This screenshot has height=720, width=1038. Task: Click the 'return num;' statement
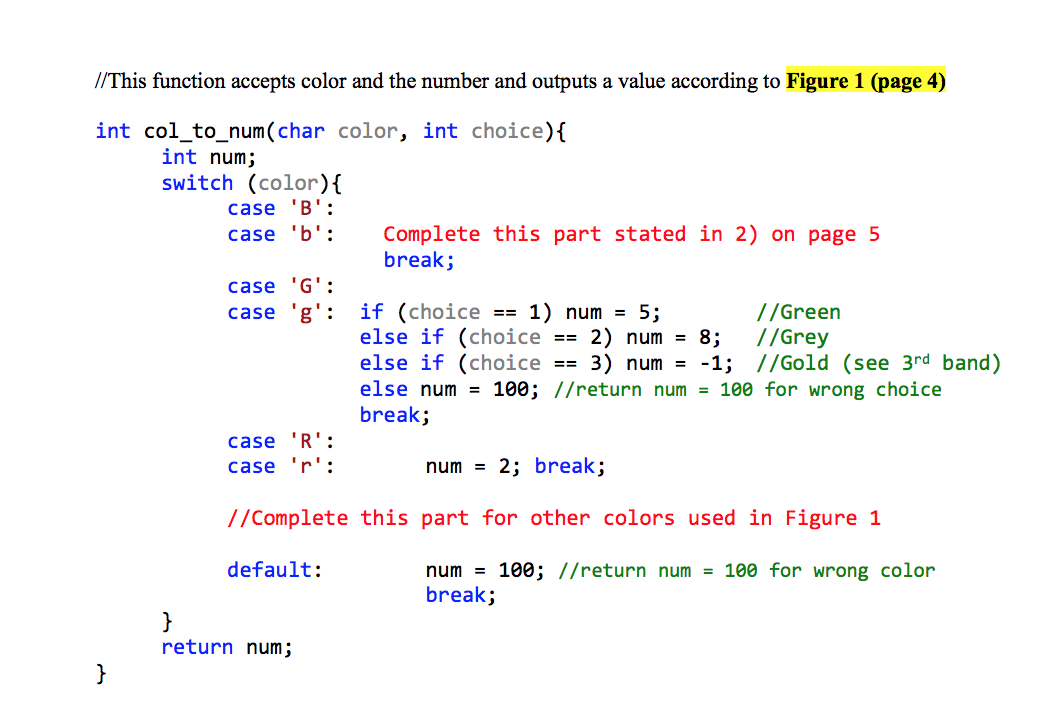point(227,647)
